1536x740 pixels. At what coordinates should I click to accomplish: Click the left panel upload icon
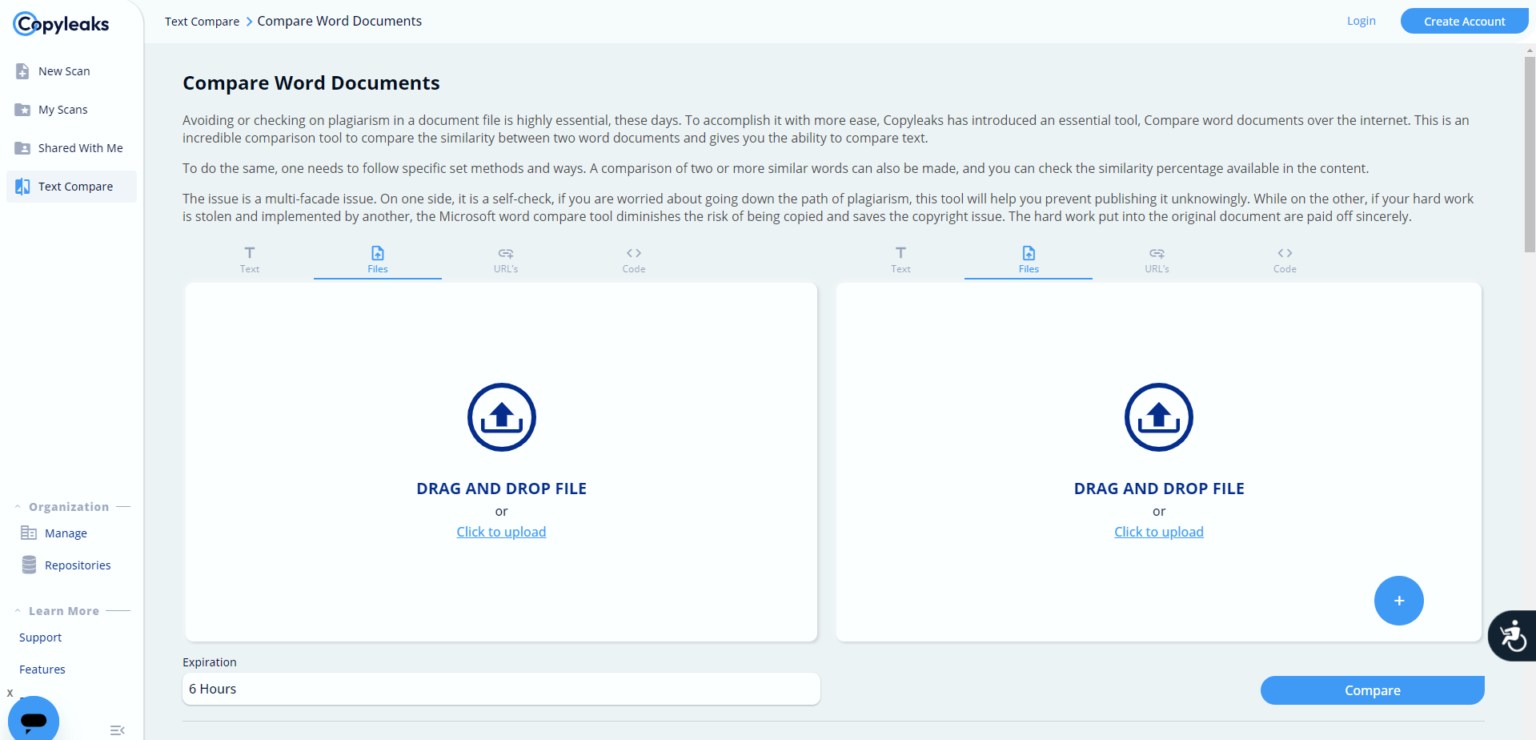click(501, 417)
